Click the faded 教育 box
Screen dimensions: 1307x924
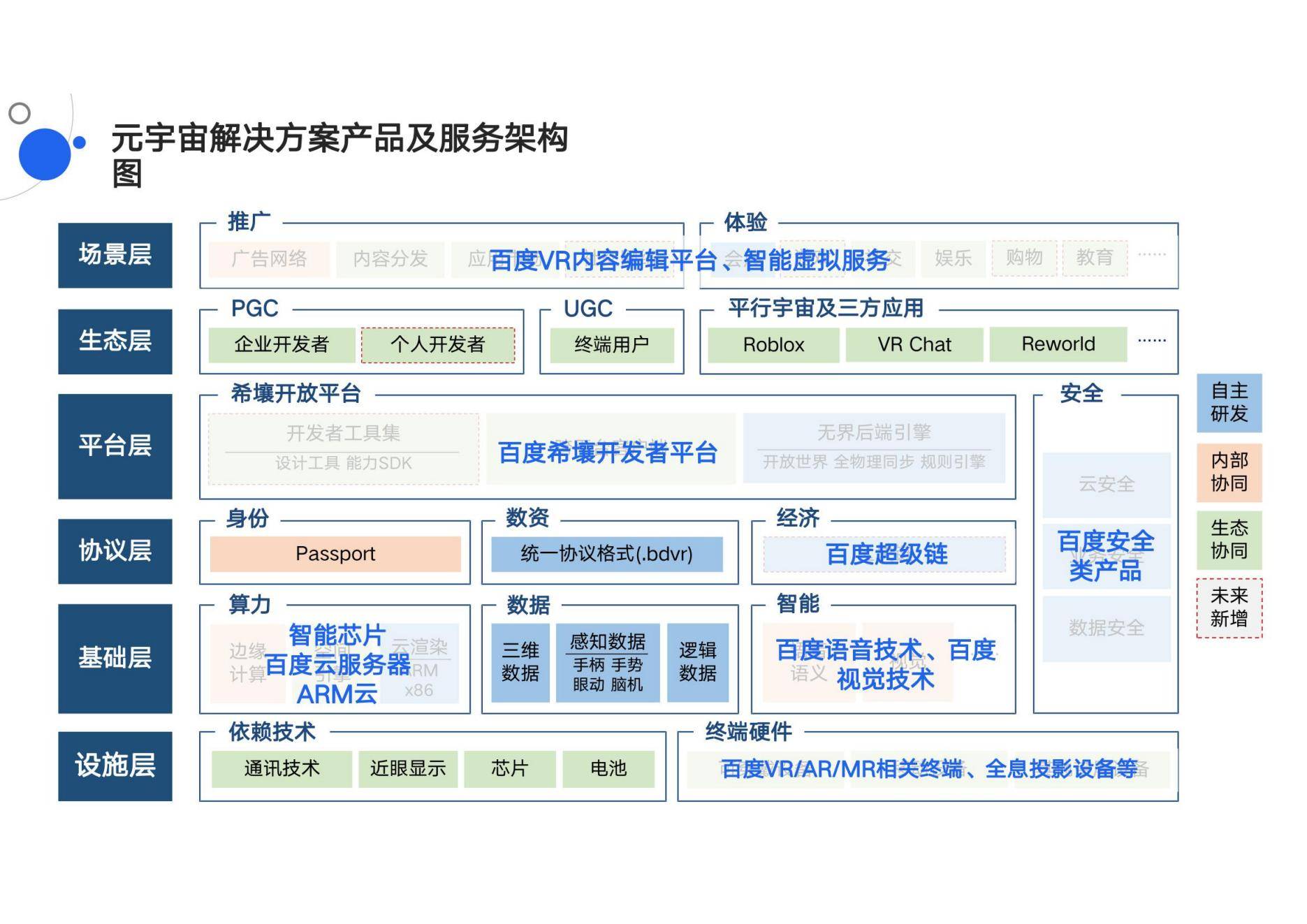click(1095, 258)
